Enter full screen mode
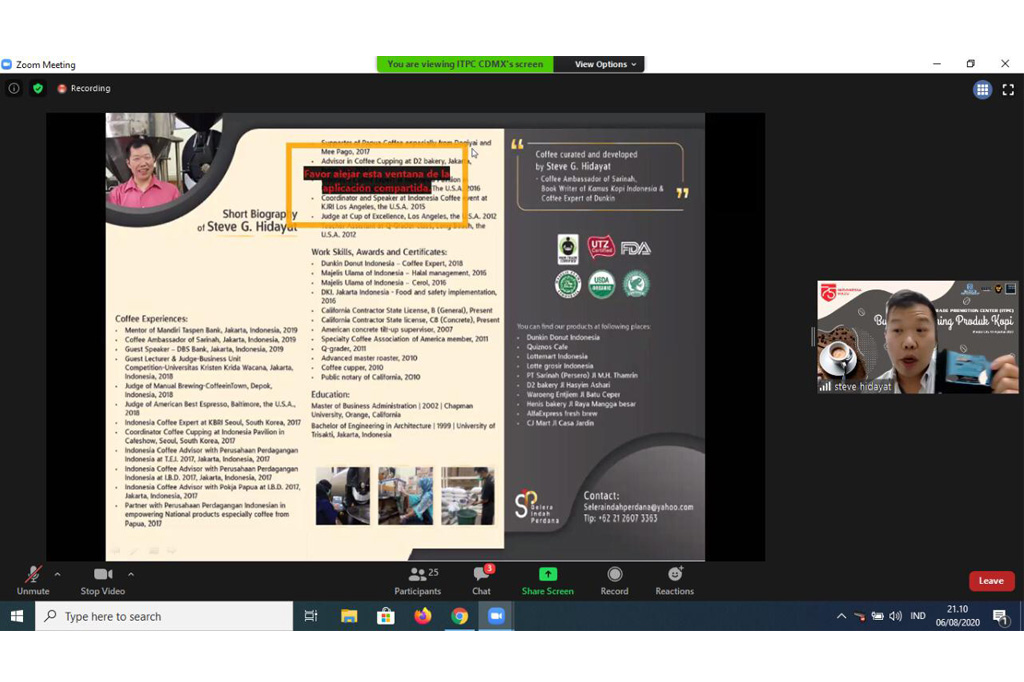 pos(1008,89)
